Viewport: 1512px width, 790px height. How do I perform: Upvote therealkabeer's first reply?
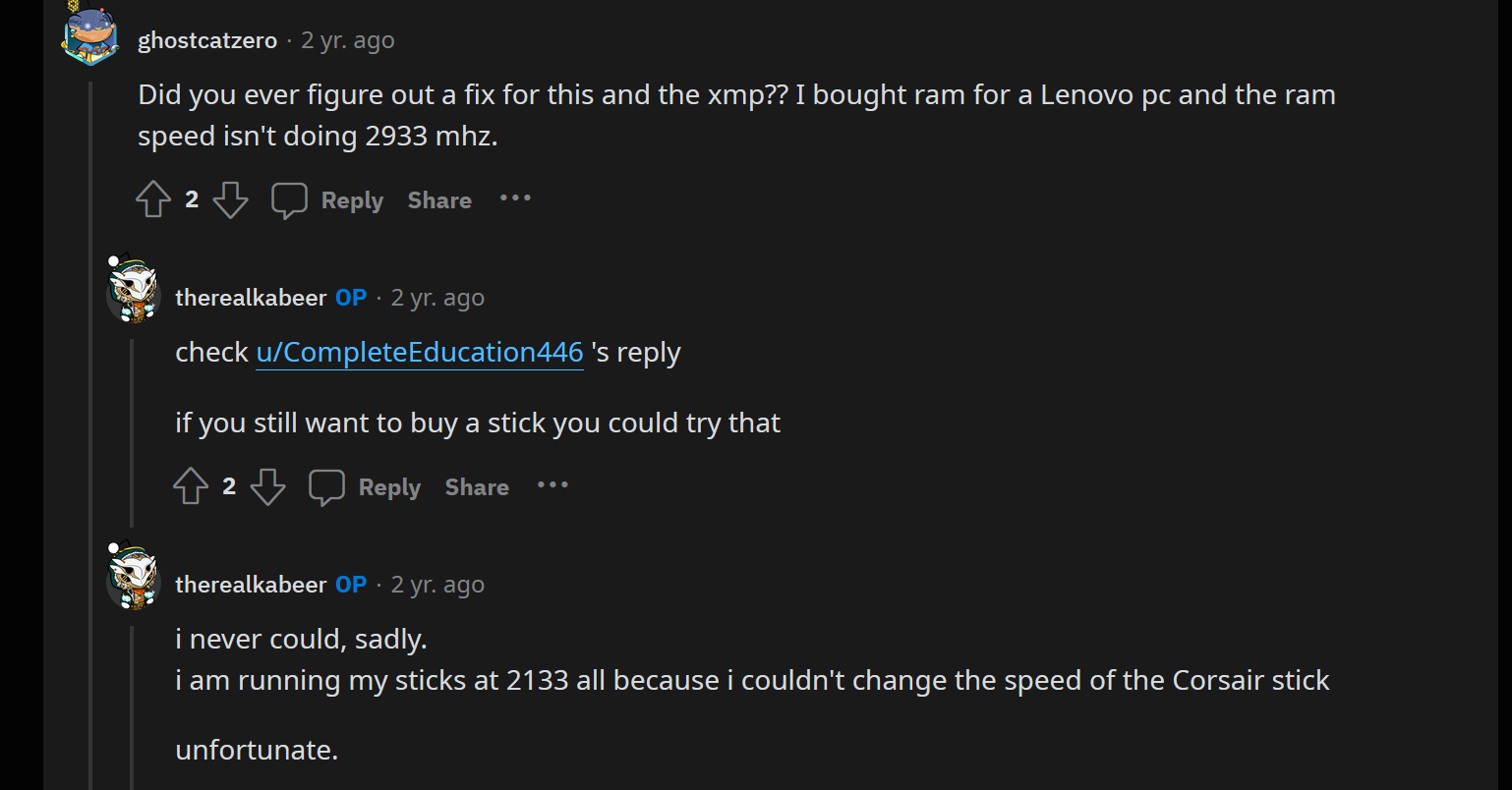192,485
